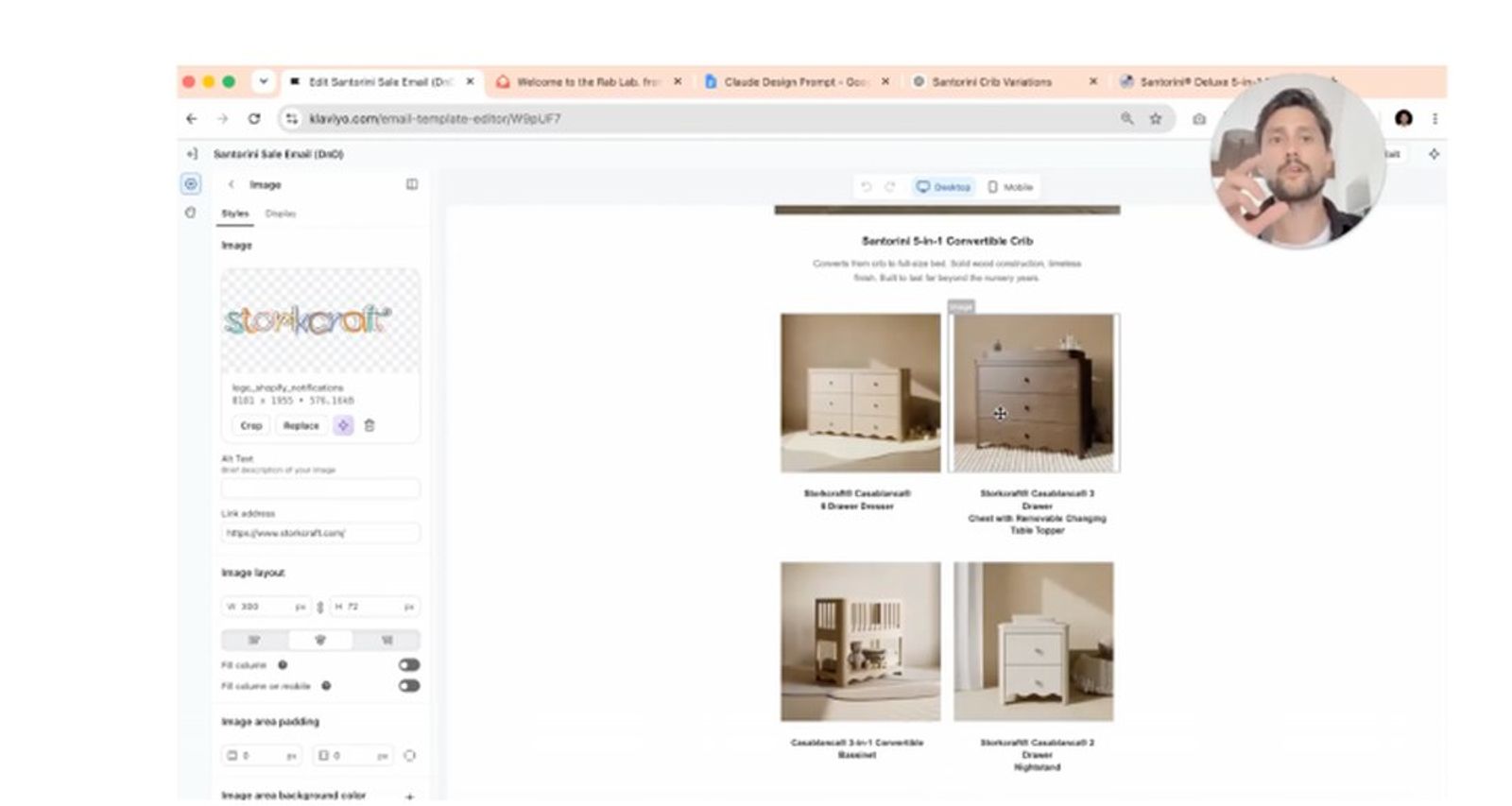Click the camera icon in browser toolbar
The height and width of the screenshot is (806, 1512).
(1199, 119)
